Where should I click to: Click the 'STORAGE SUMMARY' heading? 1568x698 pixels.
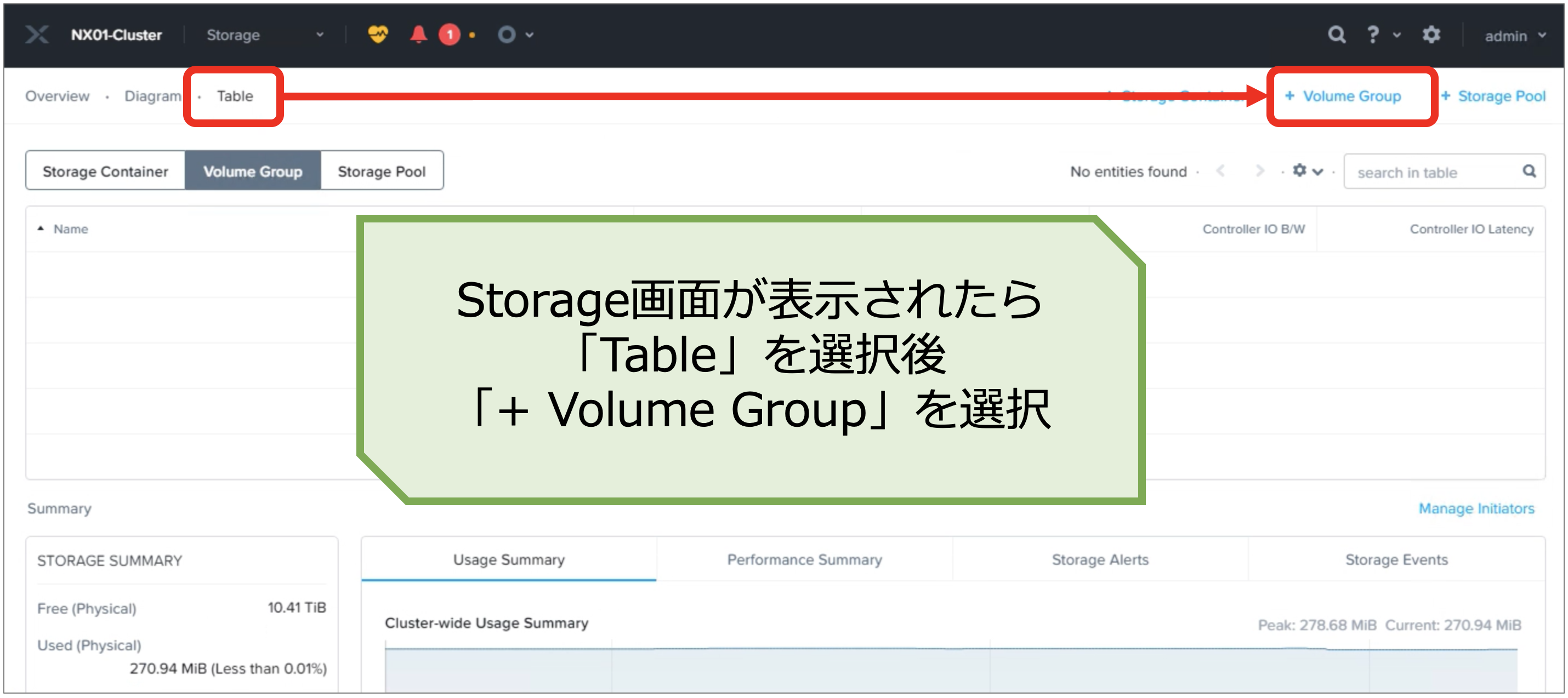click(110, 561)
